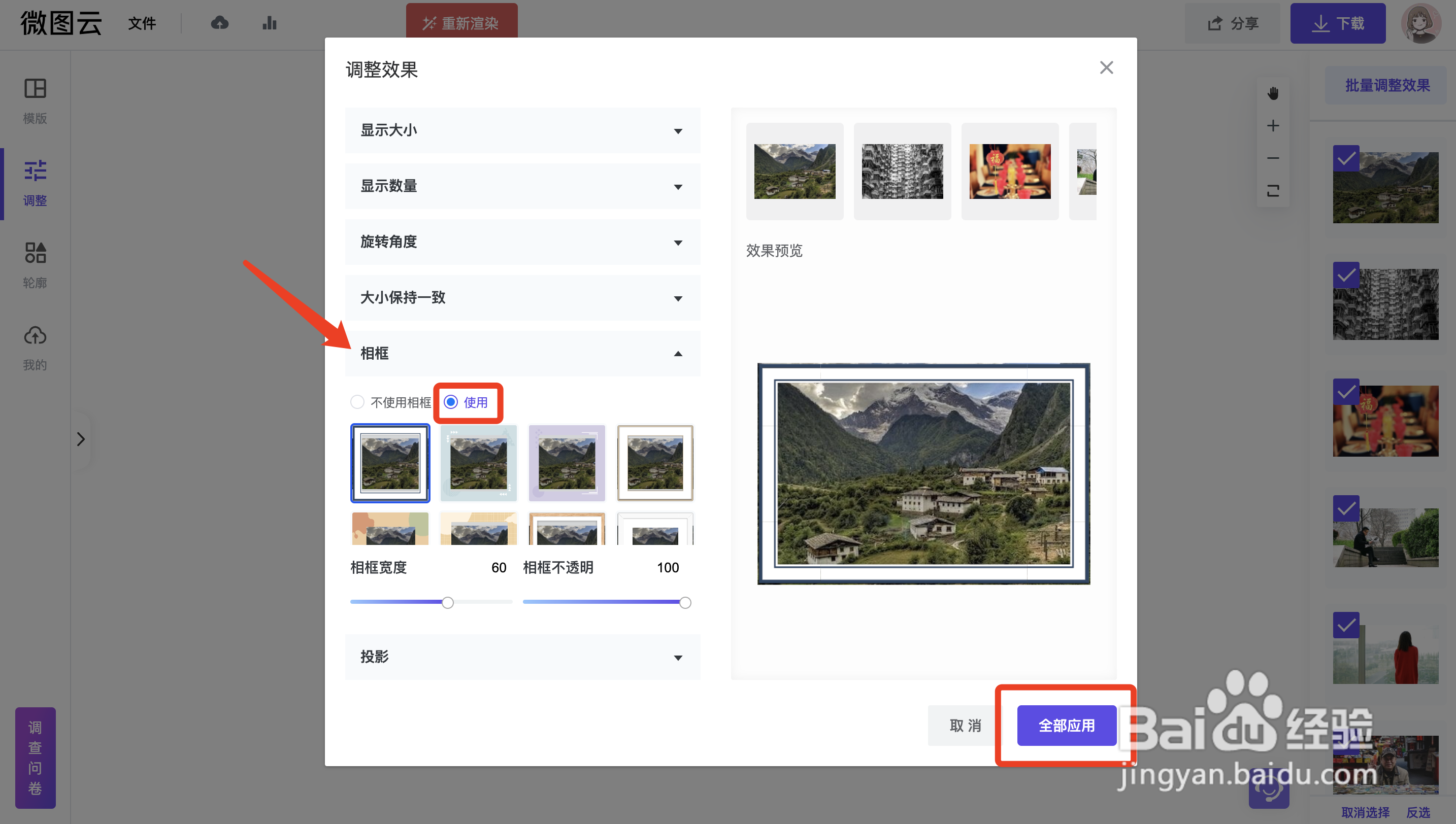Click the zoom in plus icon
This screenshot has height=824, width=1456.
[x=1273, y=126]
